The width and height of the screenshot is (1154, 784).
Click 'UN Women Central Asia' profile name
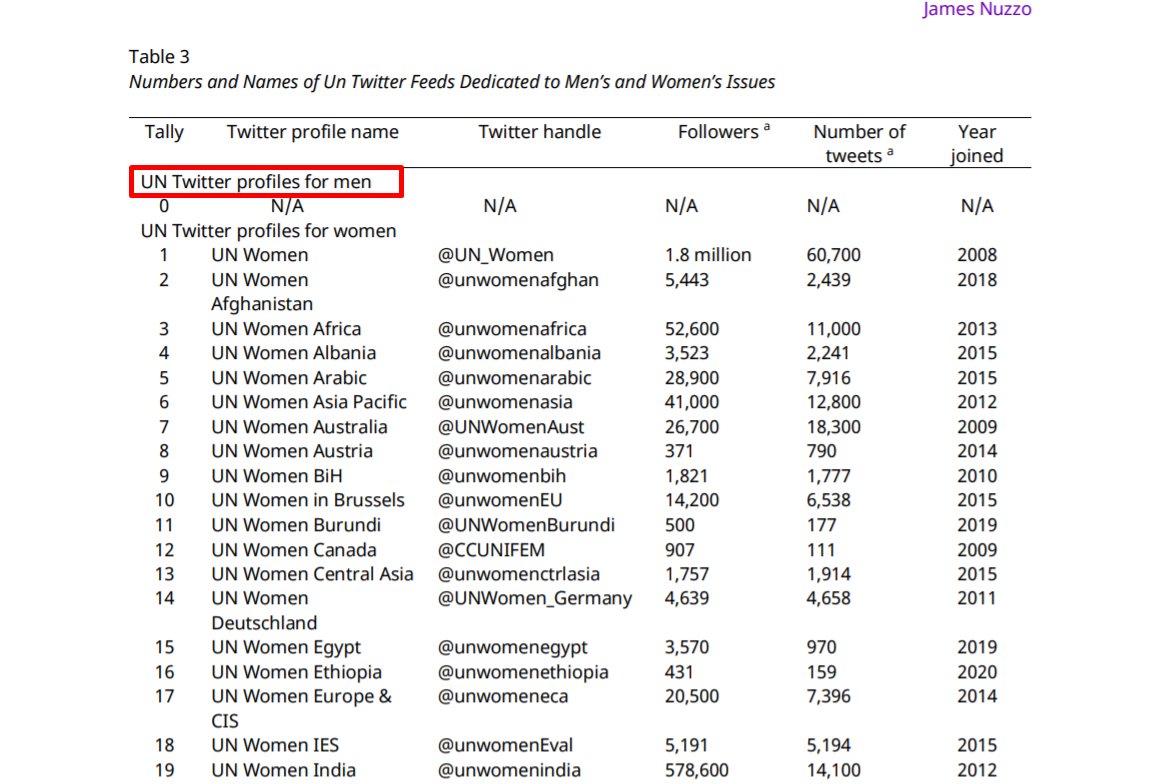coord(312,574)
